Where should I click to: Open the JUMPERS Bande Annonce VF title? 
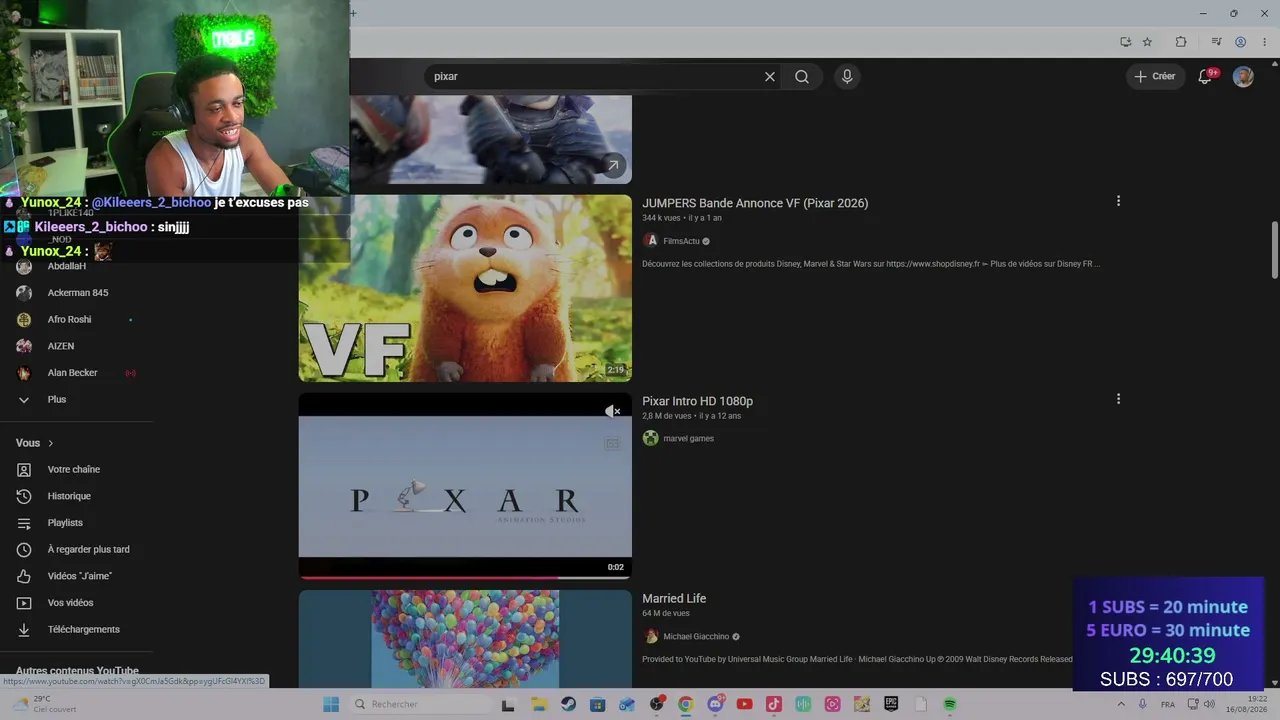point(755,203)
